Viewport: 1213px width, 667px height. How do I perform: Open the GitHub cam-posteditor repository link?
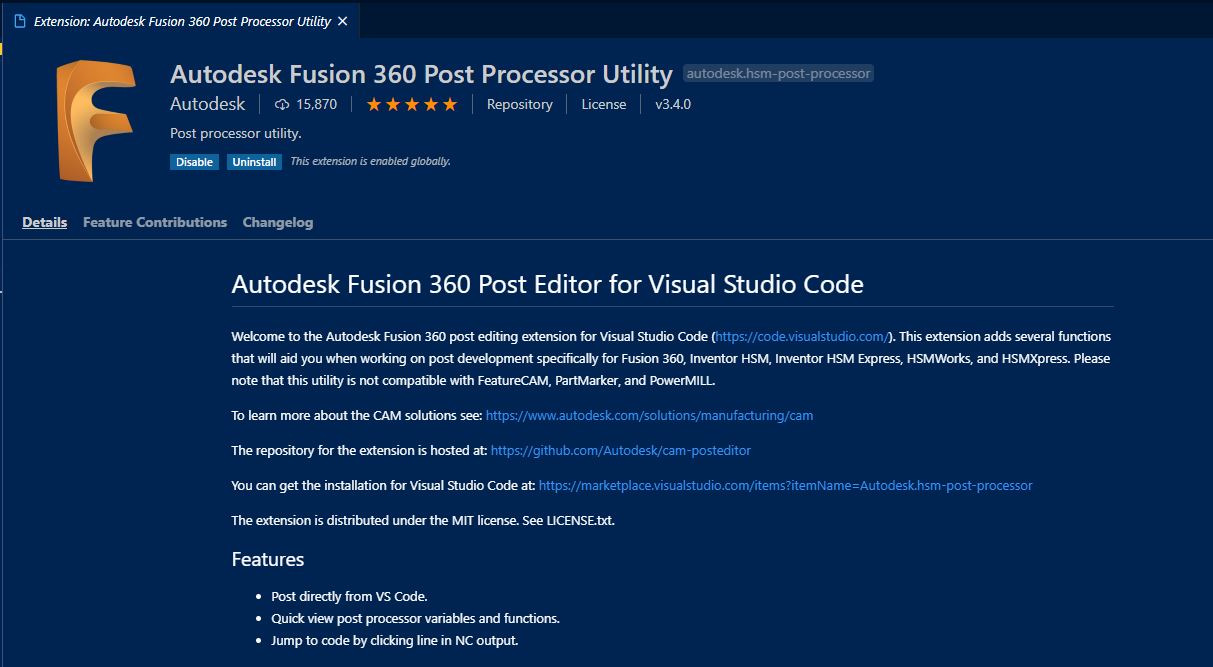pyautogui.click(x=621, y=450)
